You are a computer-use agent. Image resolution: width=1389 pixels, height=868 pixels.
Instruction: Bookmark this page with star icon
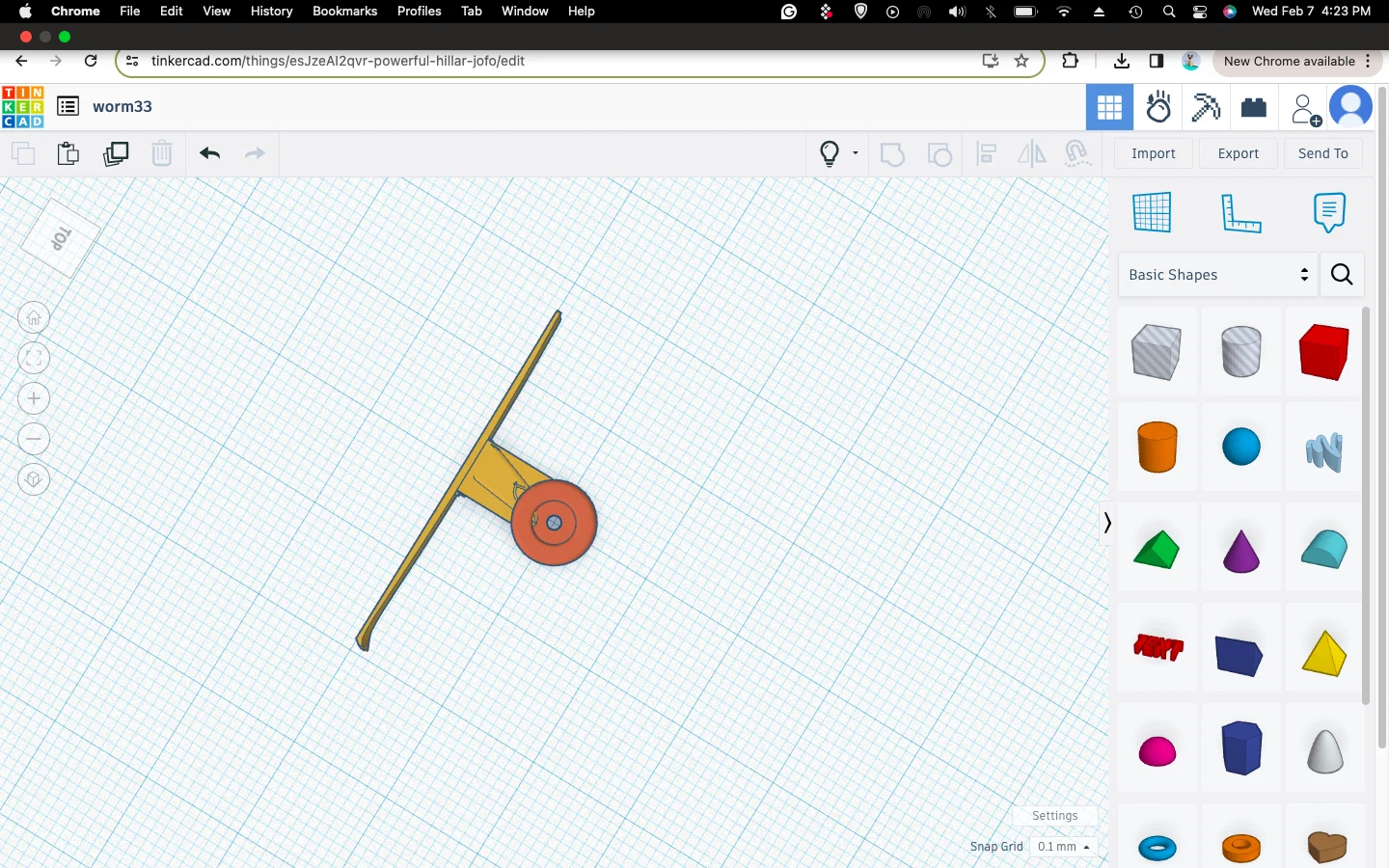pos(1021,61)
